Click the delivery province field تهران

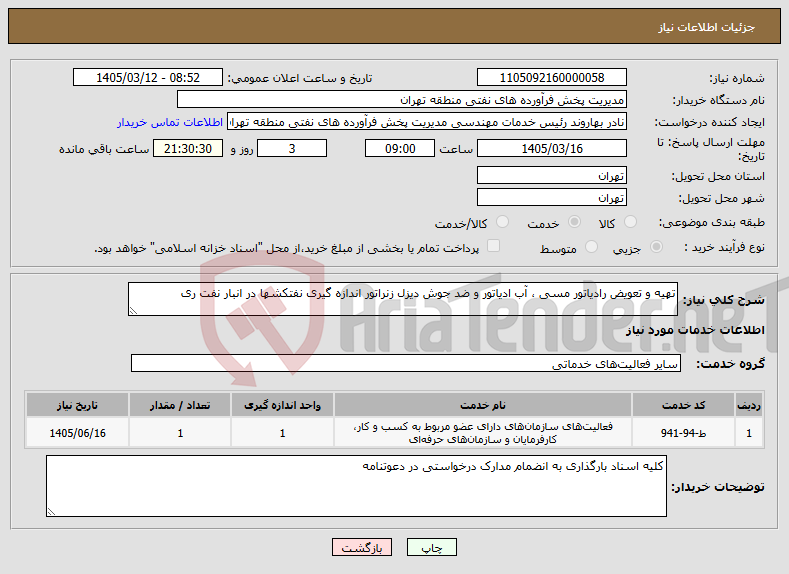[x=551, y=175]
